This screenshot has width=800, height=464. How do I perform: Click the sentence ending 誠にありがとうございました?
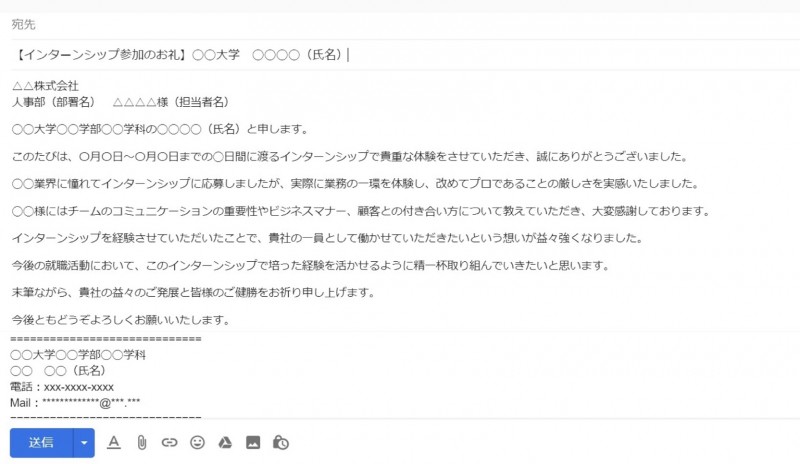[x=350, y=157]
